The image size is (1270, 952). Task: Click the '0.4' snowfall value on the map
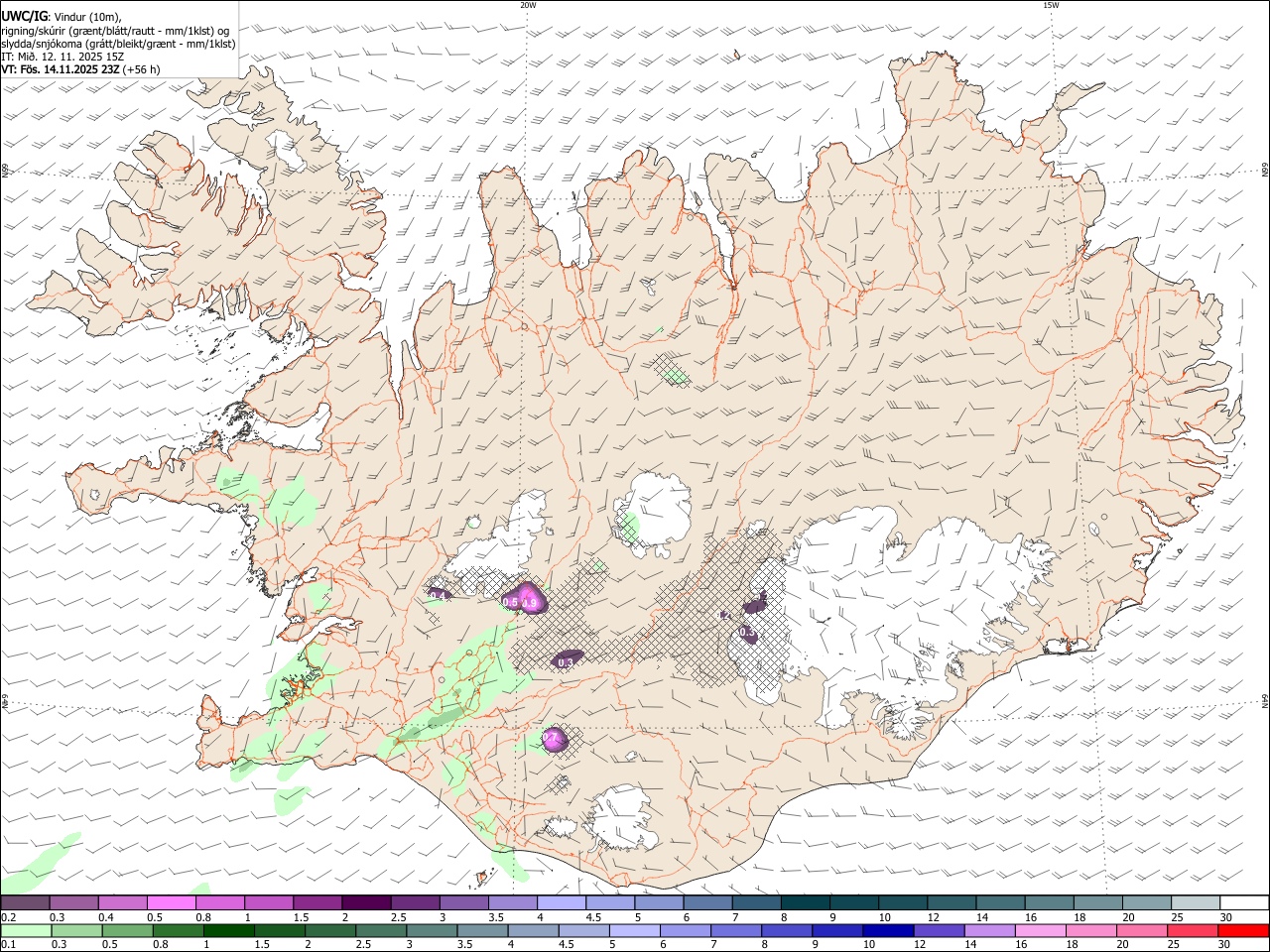tap(436, 595)
